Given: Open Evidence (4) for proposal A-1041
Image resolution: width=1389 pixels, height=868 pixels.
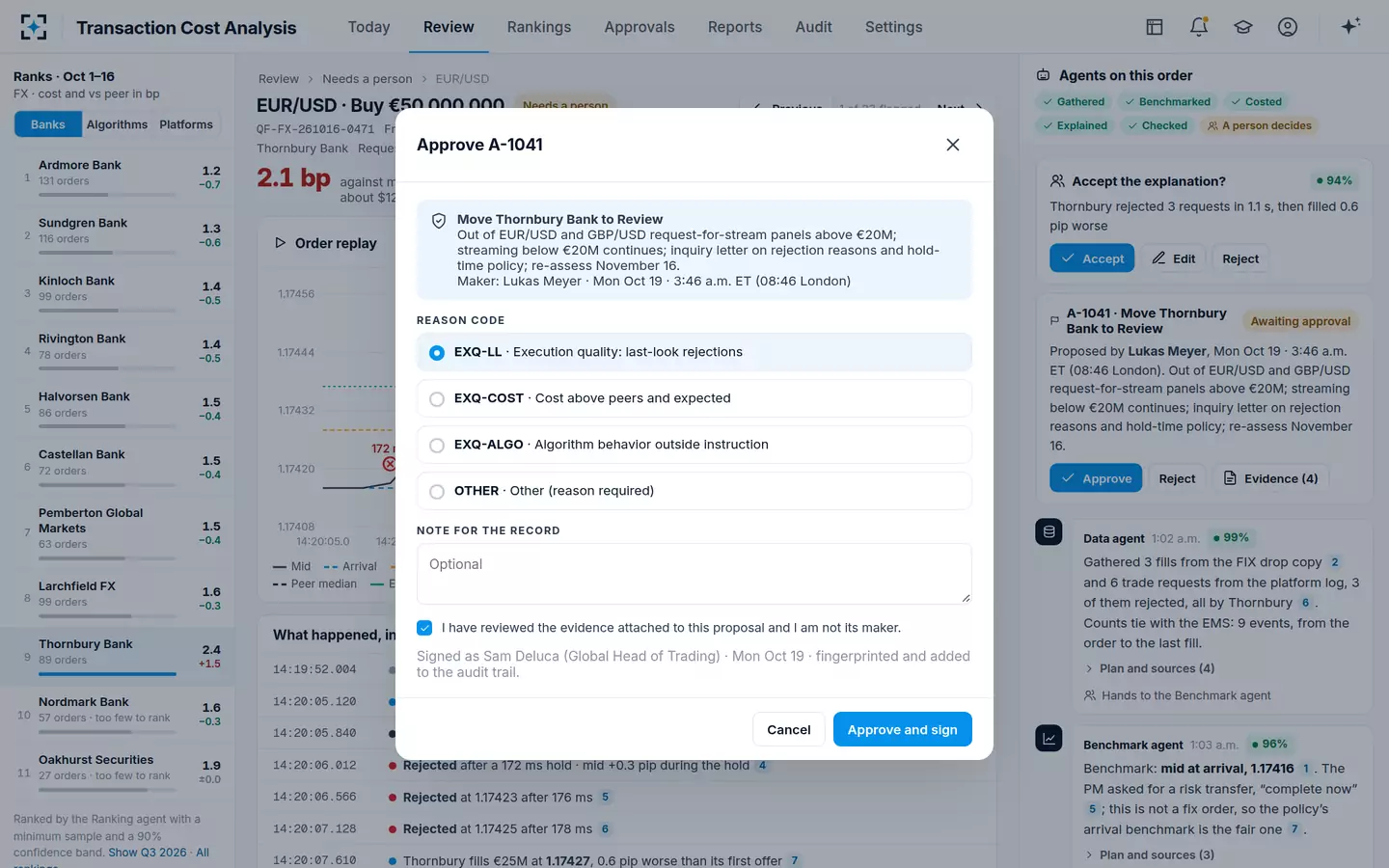Looking at the screenshot, I should 1270,478.
